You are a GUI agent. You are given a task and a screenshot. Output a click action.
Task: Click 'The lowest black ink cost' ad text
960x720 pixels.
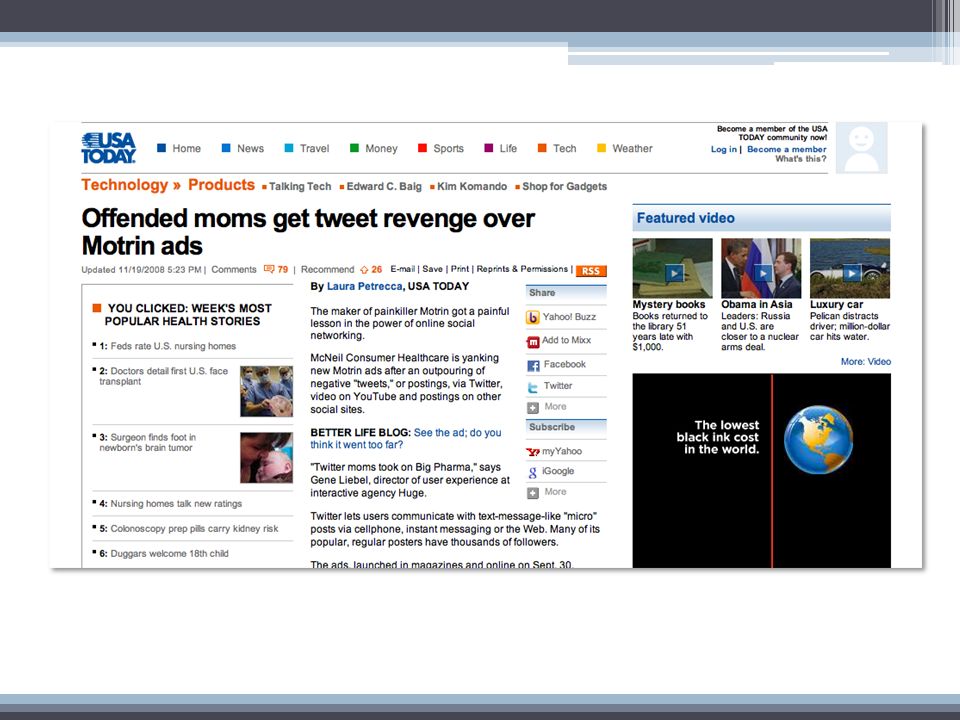coord(718,437)
